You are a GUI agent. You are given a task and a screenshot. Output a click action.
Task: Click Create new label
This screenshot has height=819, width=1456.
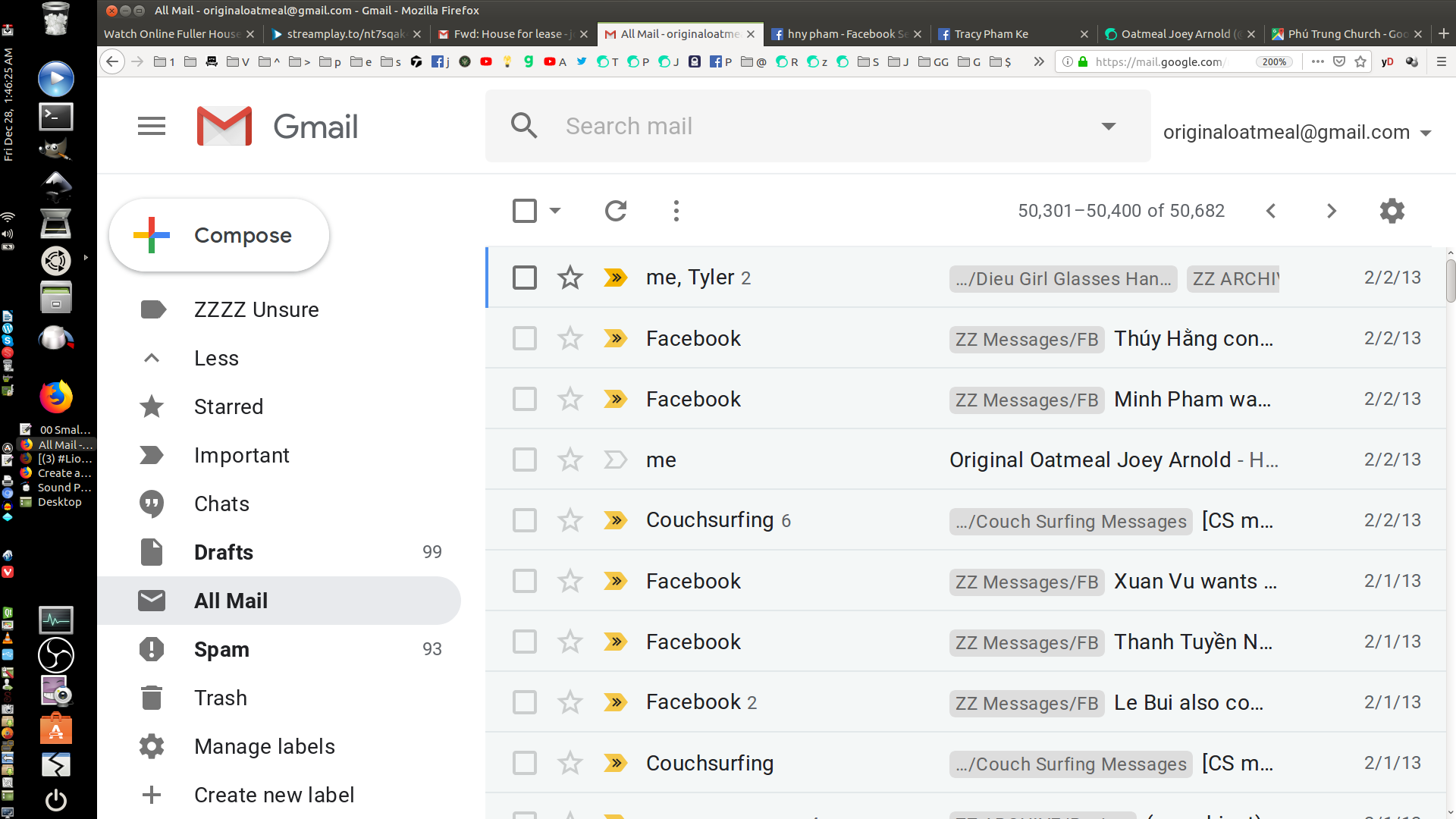(x=274, y=795)
